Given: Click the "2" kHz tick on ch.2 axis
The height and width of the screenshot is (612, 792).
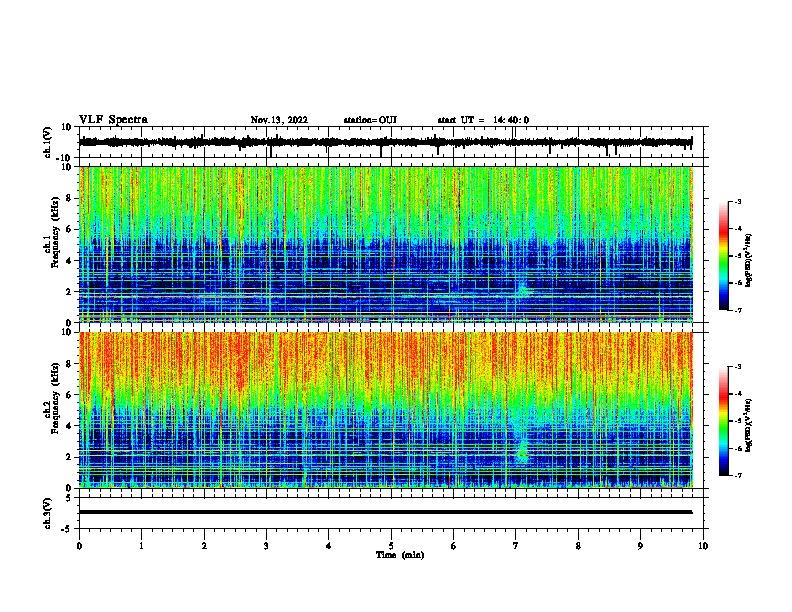Looking at the screenshot, I should (x=69, y=457).
